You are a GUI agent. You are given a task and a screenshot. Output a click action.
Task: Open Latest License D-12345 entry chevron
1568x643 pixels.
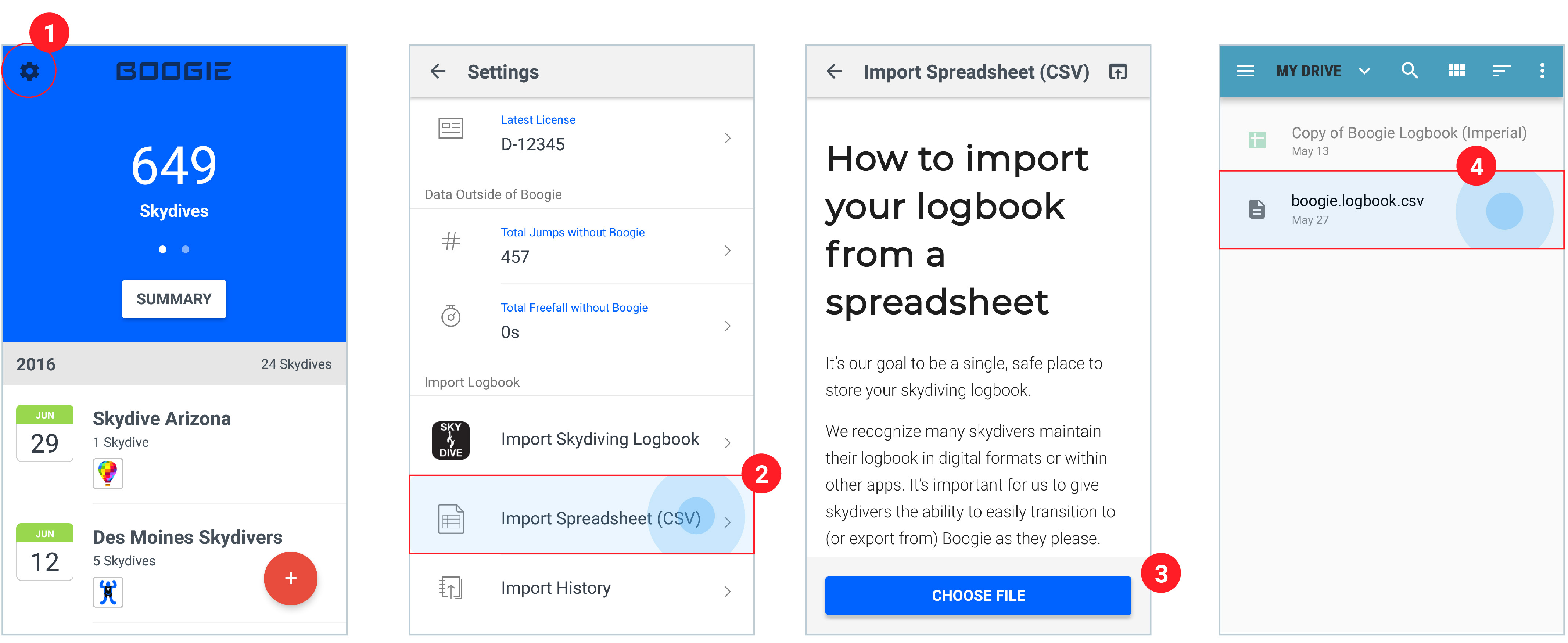[727, 138]
